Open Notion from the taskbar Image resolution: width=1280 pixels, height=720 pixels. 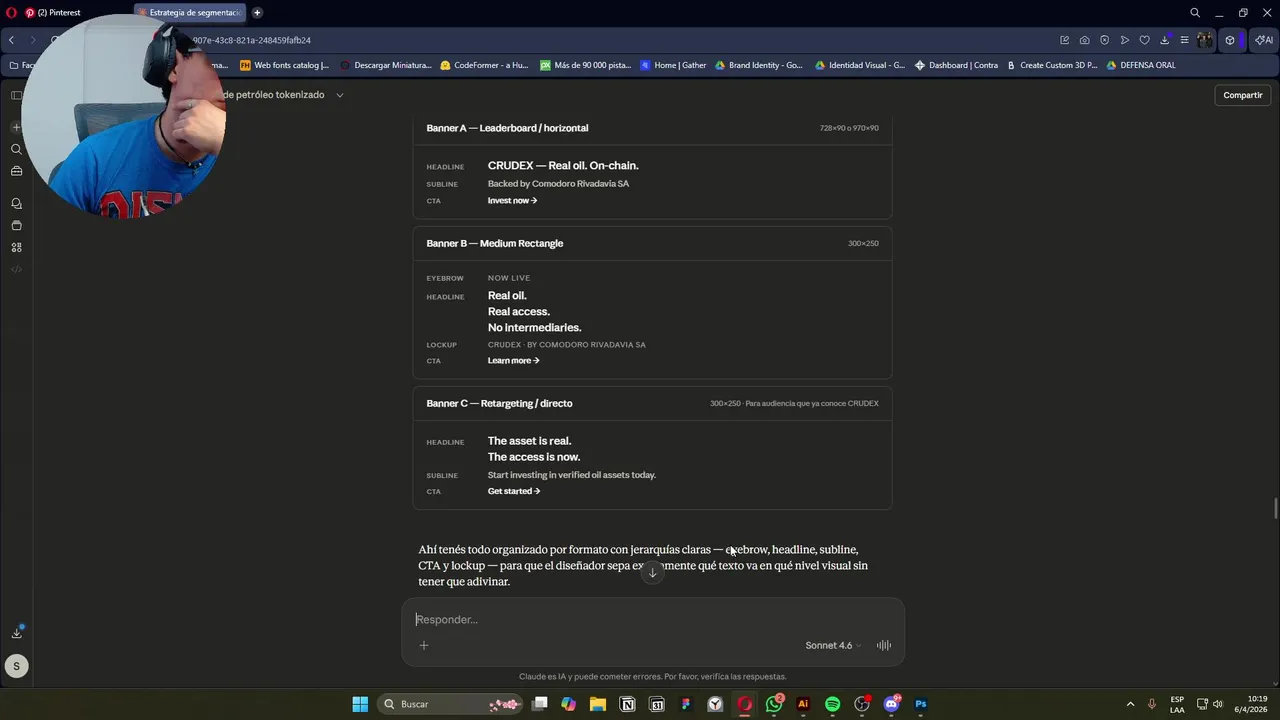pos(628,704)
